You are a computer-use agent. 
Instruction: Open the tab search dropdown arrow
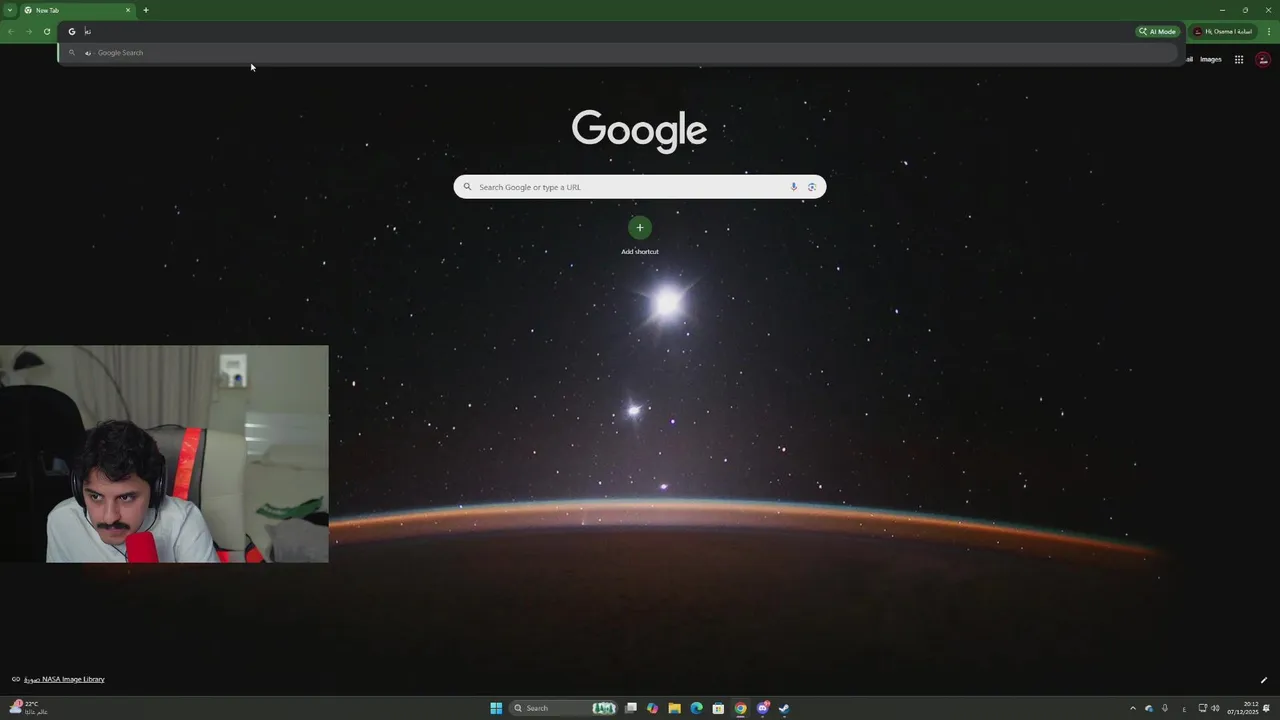point(9,10)
